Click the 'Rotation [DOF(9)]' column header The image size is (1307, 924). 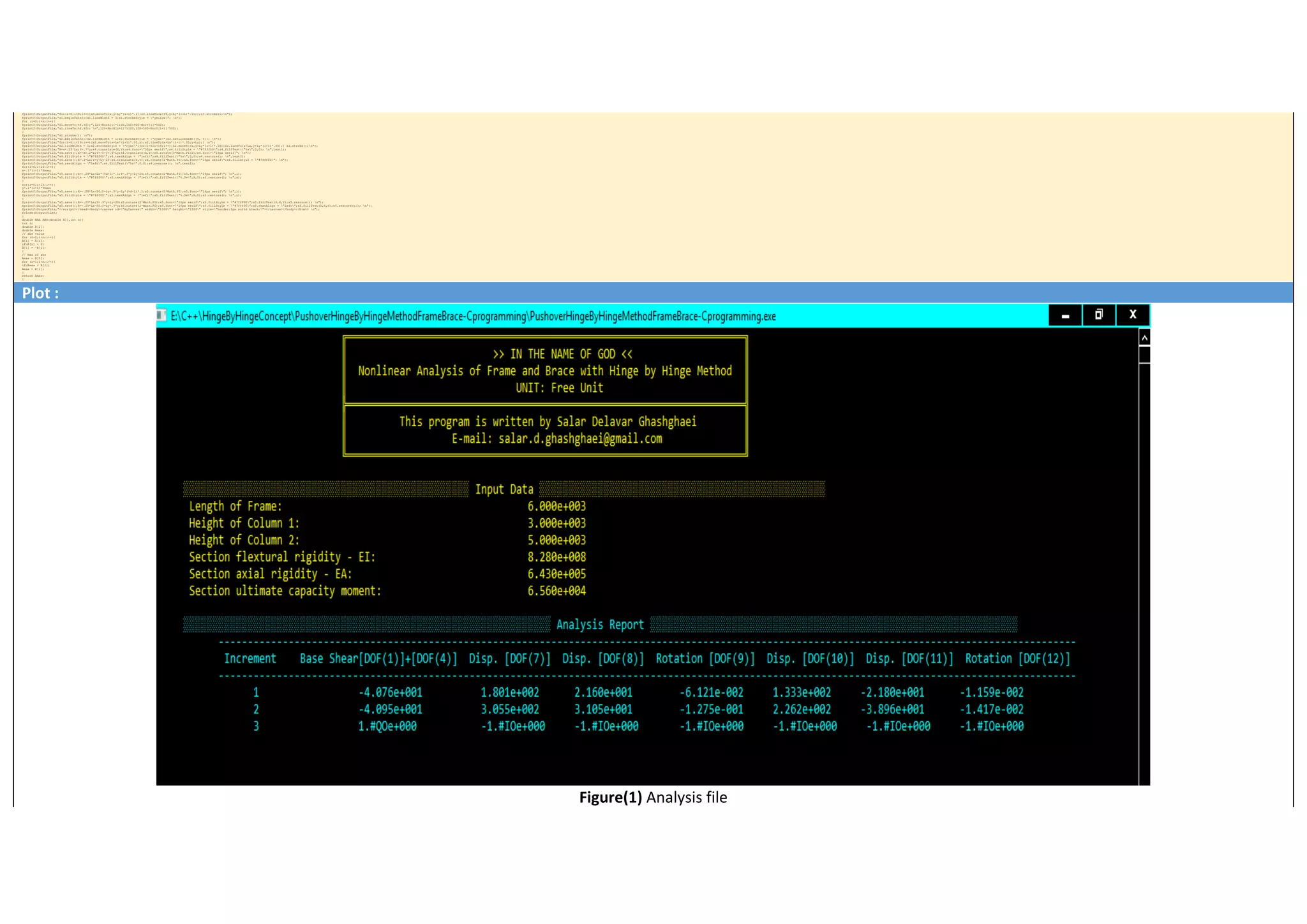[x=705, y=659]
